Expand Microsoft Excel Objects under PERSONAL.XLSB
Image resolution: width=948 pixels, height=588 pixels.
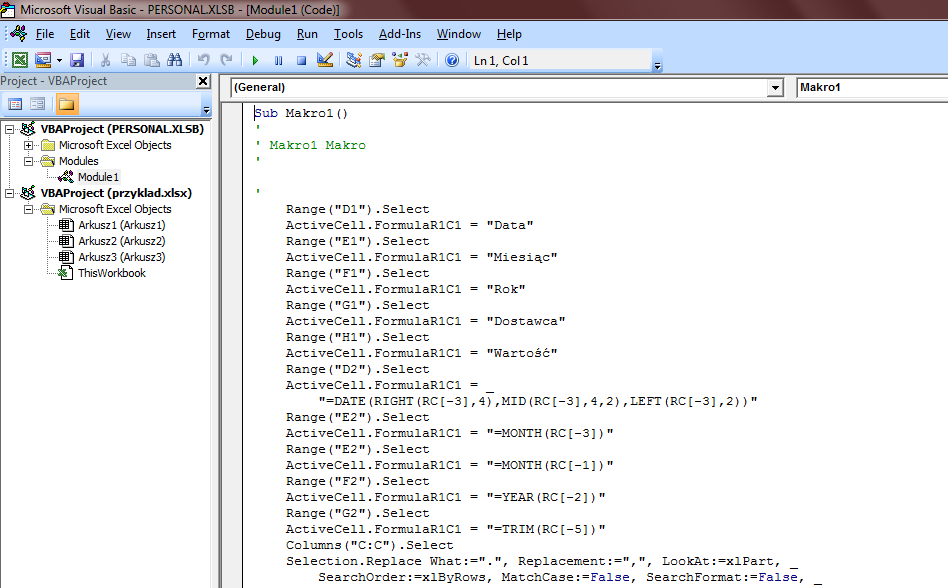click(28, 145)
